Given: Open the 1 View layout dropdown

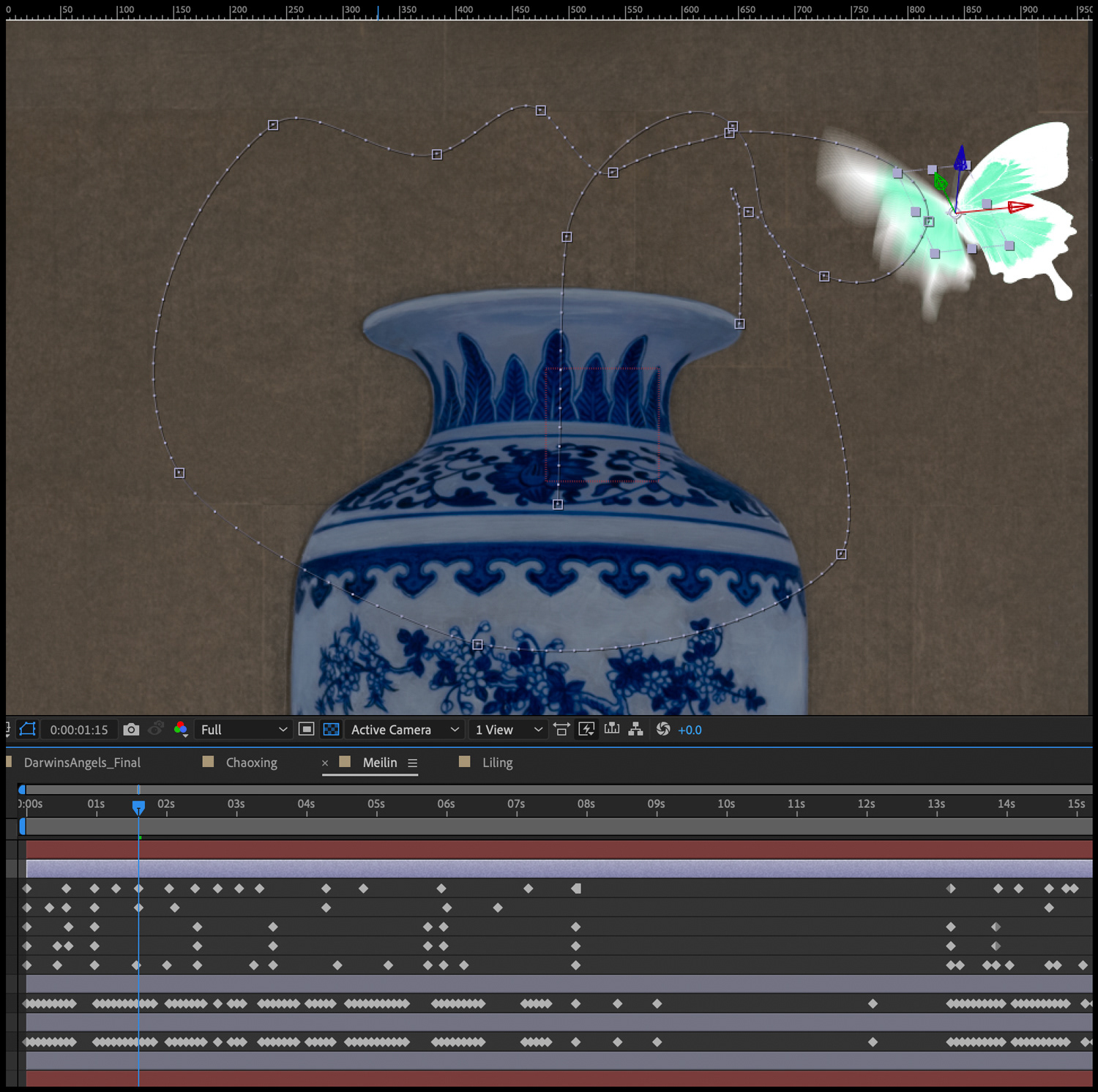Looking at the screenshot, I should coord(508,730).
